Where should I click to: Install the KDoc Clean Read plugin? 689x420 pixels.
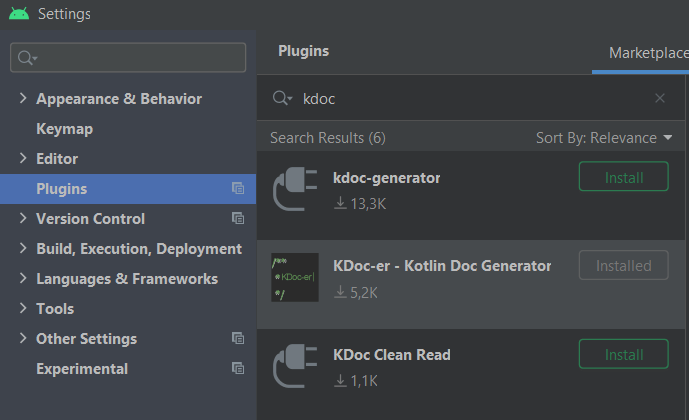click(x=624, y=354)
